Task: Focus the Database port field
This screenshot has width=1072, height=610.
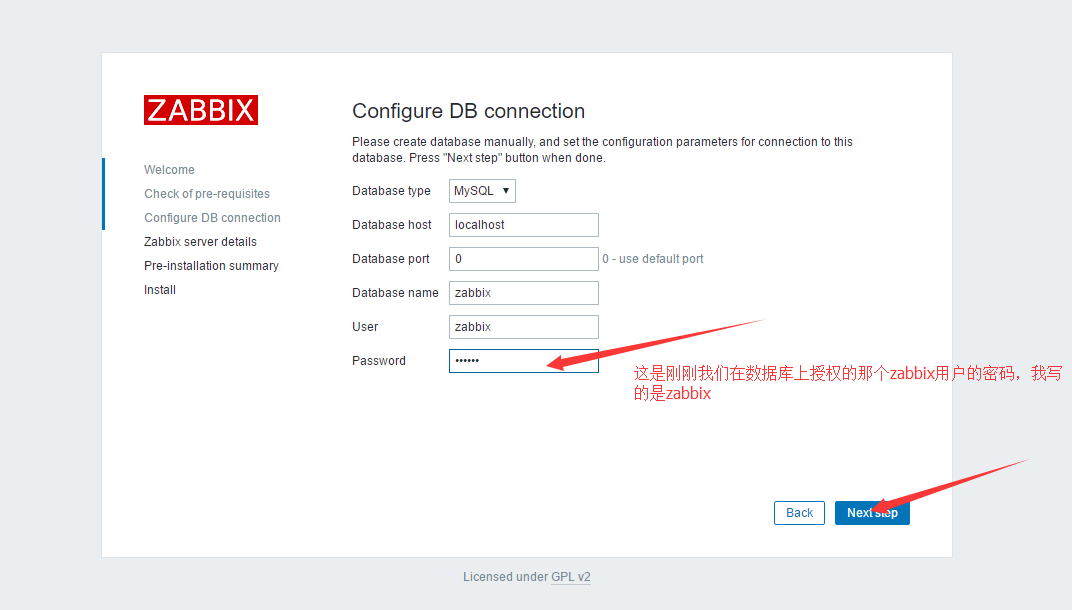Action: click(524, 258)
